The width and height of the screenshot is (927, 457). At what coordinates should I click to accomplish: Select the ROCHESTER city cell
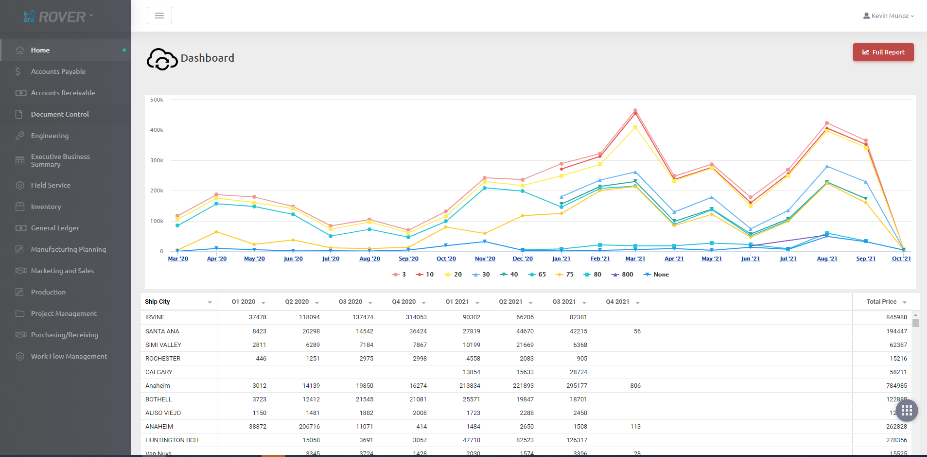tap(179, 358)
